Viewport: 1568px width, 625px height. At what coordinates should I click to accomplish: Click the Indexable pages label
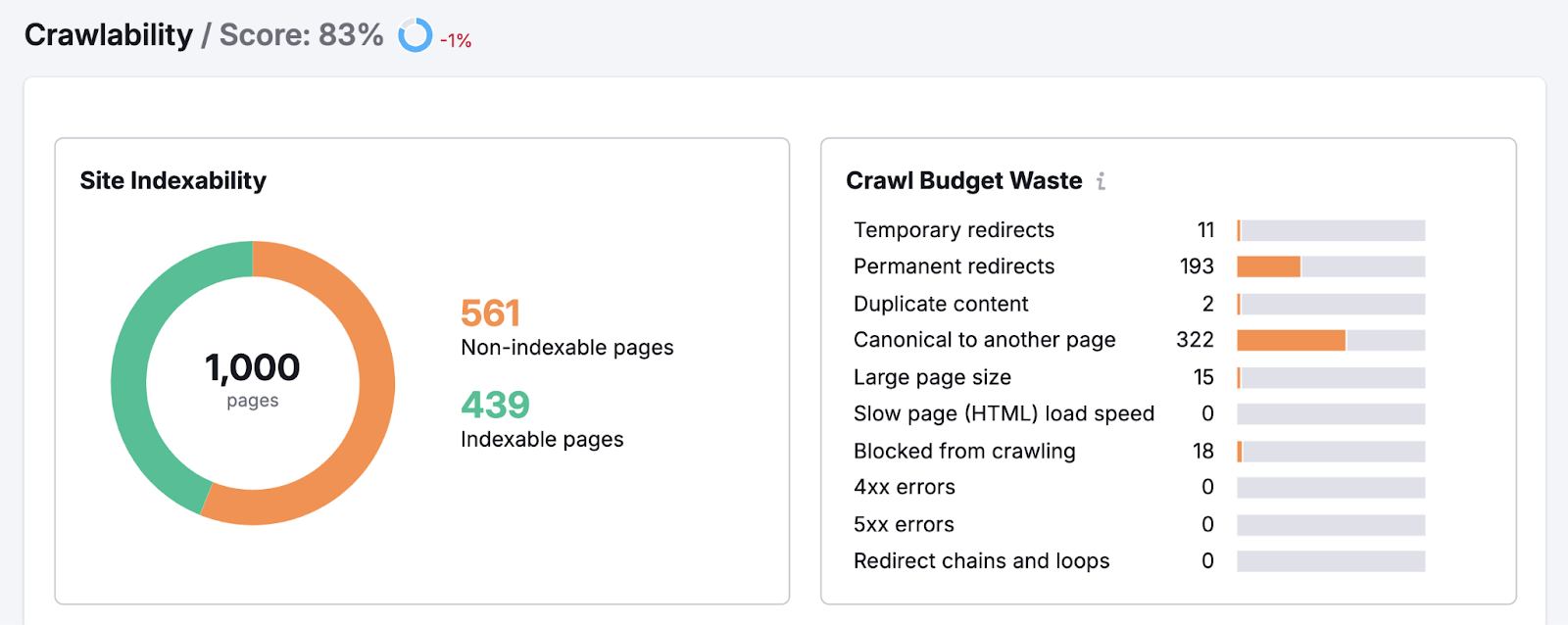[542, 440]
